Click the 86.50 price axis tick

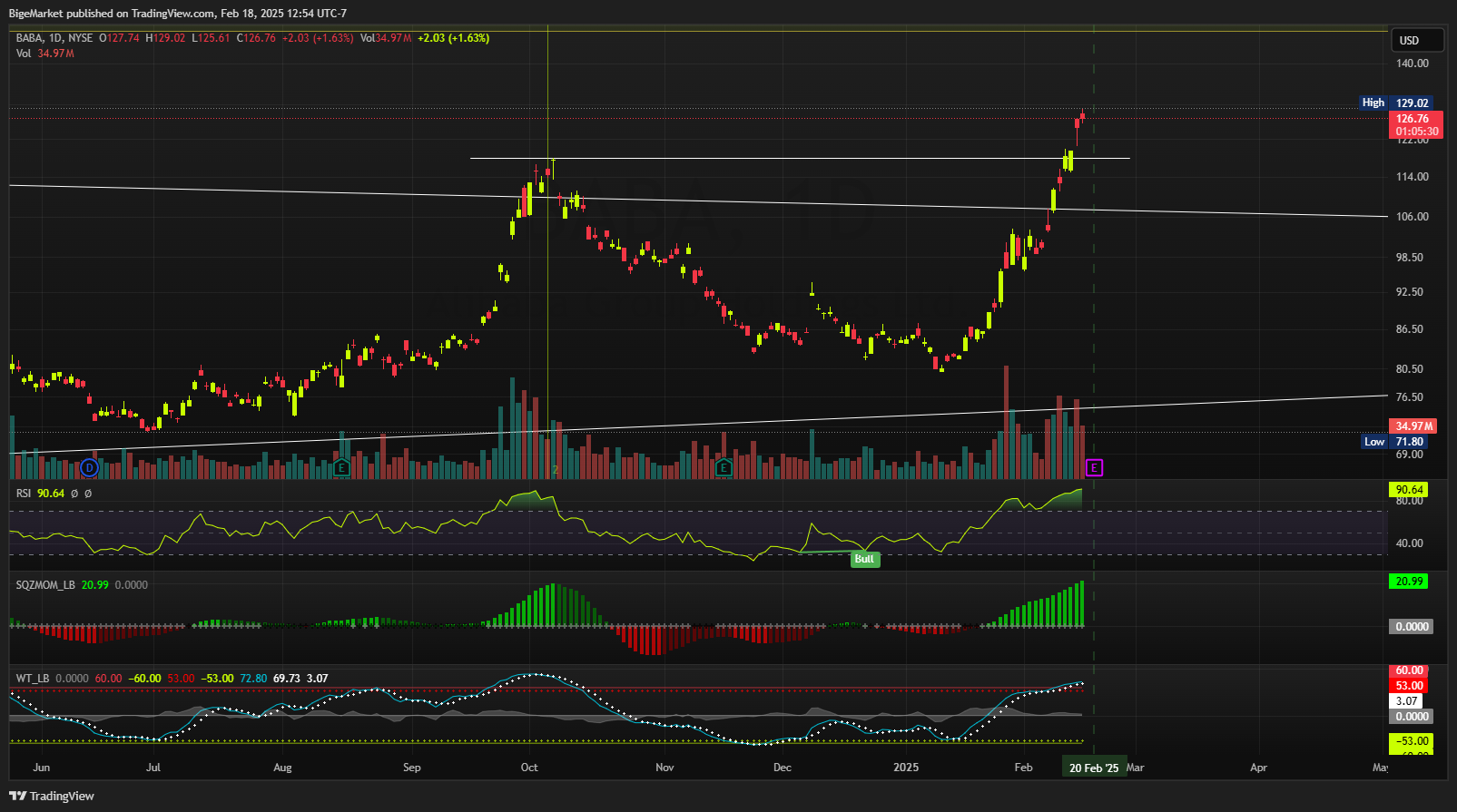1410,329
